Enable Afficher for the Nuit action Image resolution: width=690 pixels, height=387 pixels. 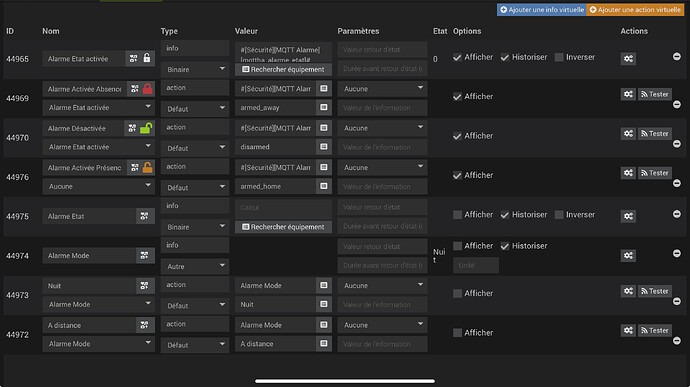point(458,293)
